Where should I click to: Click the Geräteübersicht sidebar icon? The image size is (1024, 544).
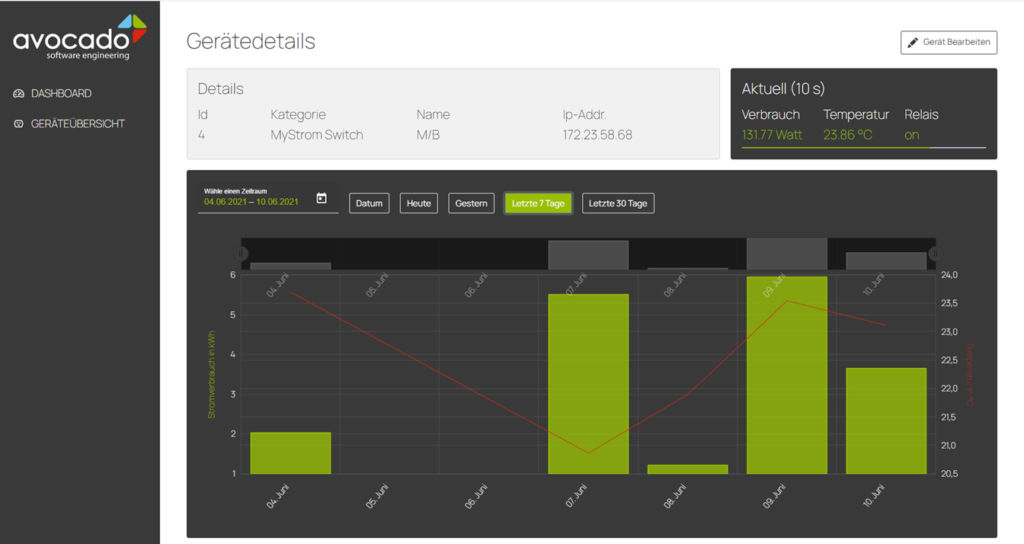pos(19,124)
